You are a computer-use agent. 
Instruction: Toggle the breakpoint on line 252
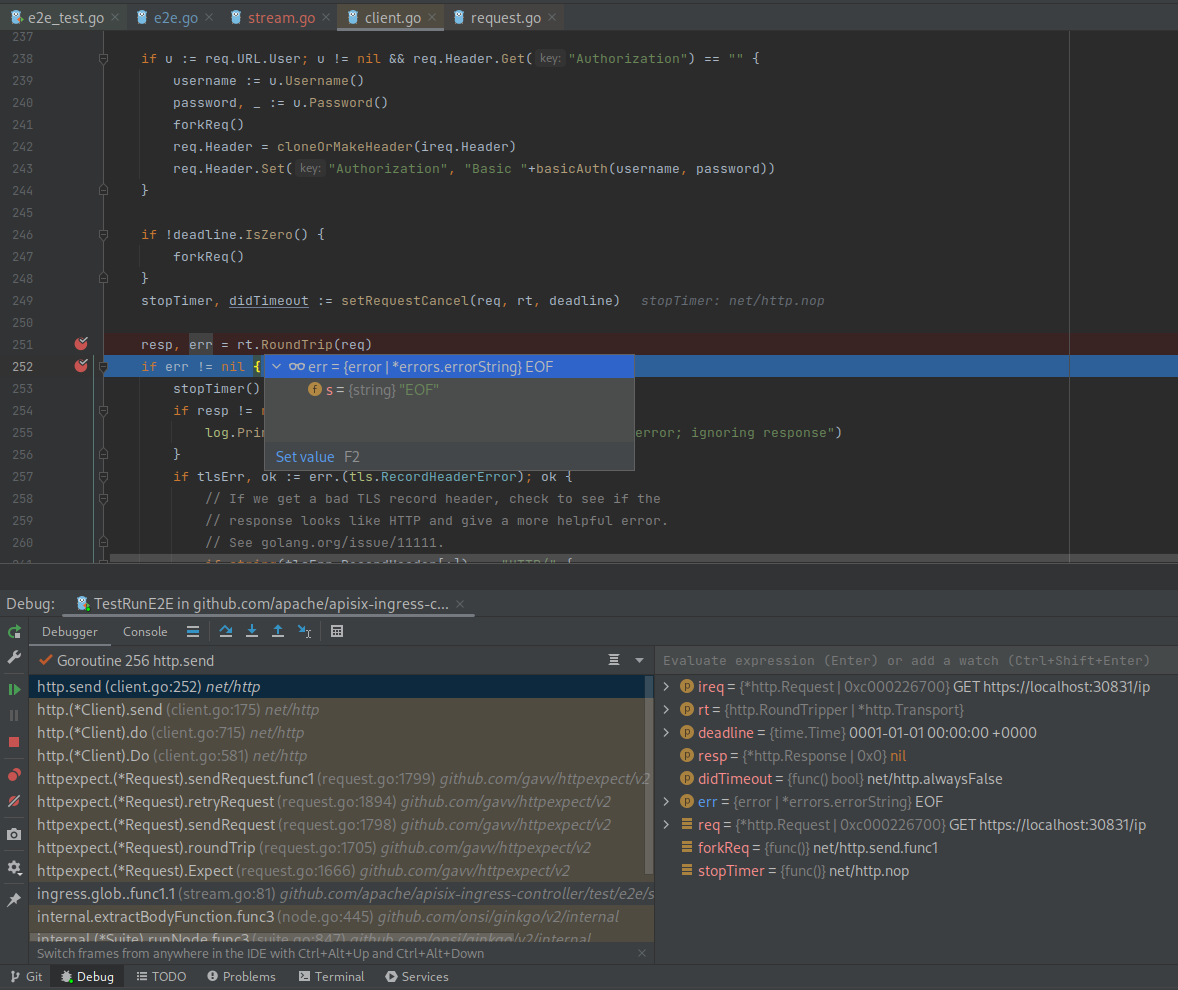click(81, 366)
